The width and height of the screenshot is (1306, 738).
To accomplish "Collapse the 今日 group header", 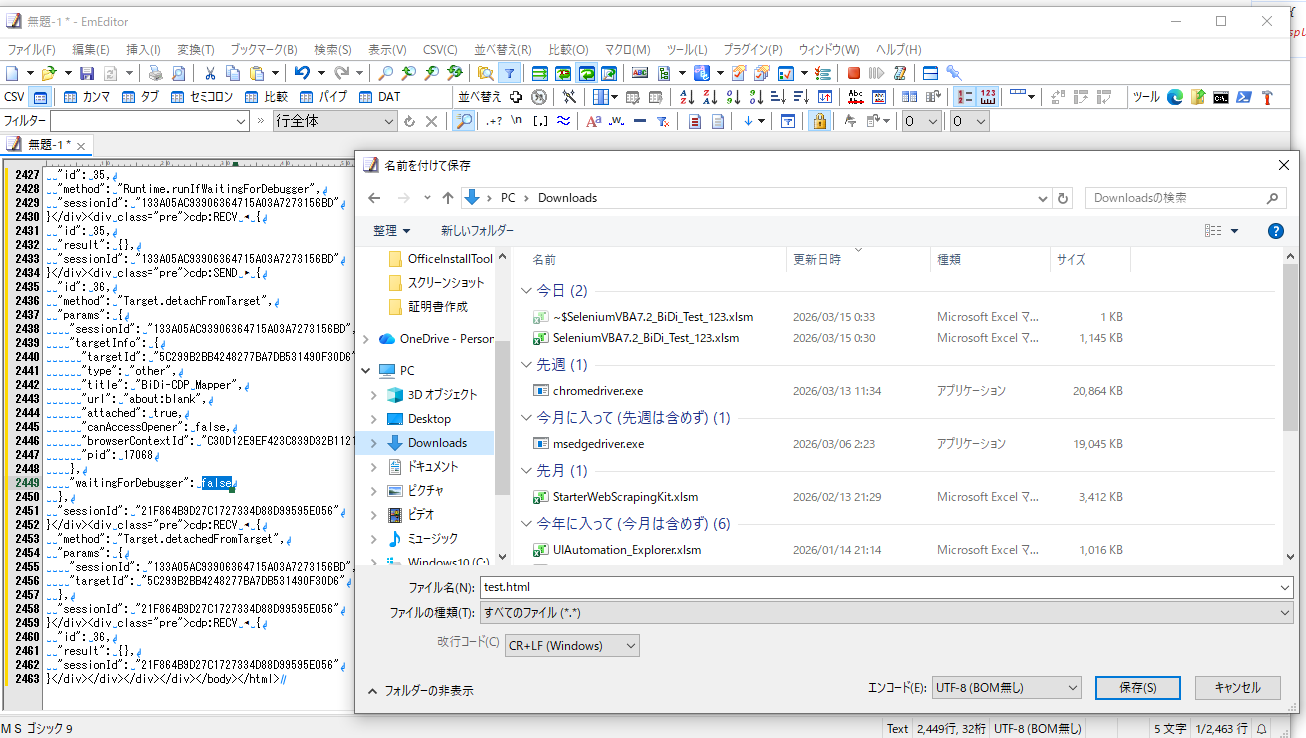I will coord(527,291).
